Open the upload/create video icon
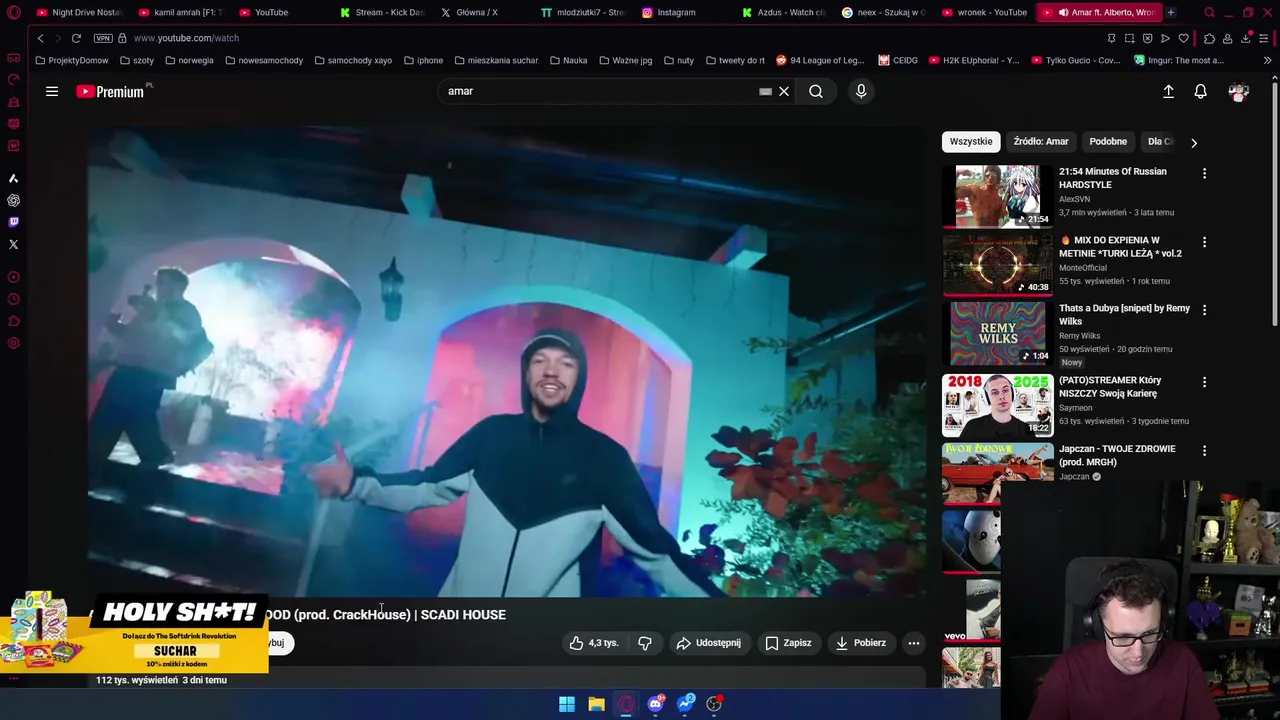The width and height of the screenshot is (1280, 720). [1168, 91]
